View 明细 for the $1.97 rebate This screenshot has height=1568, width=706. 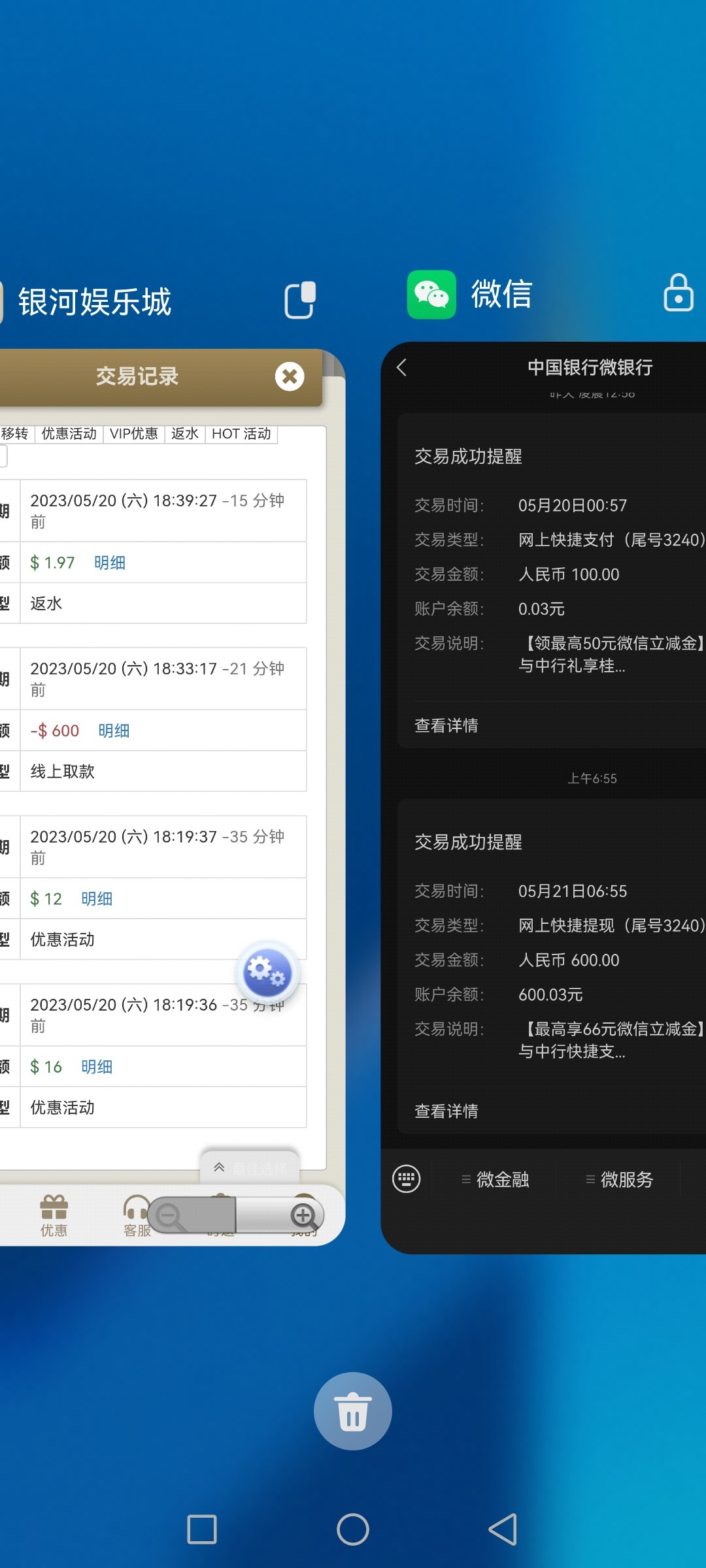coord(110,563)
